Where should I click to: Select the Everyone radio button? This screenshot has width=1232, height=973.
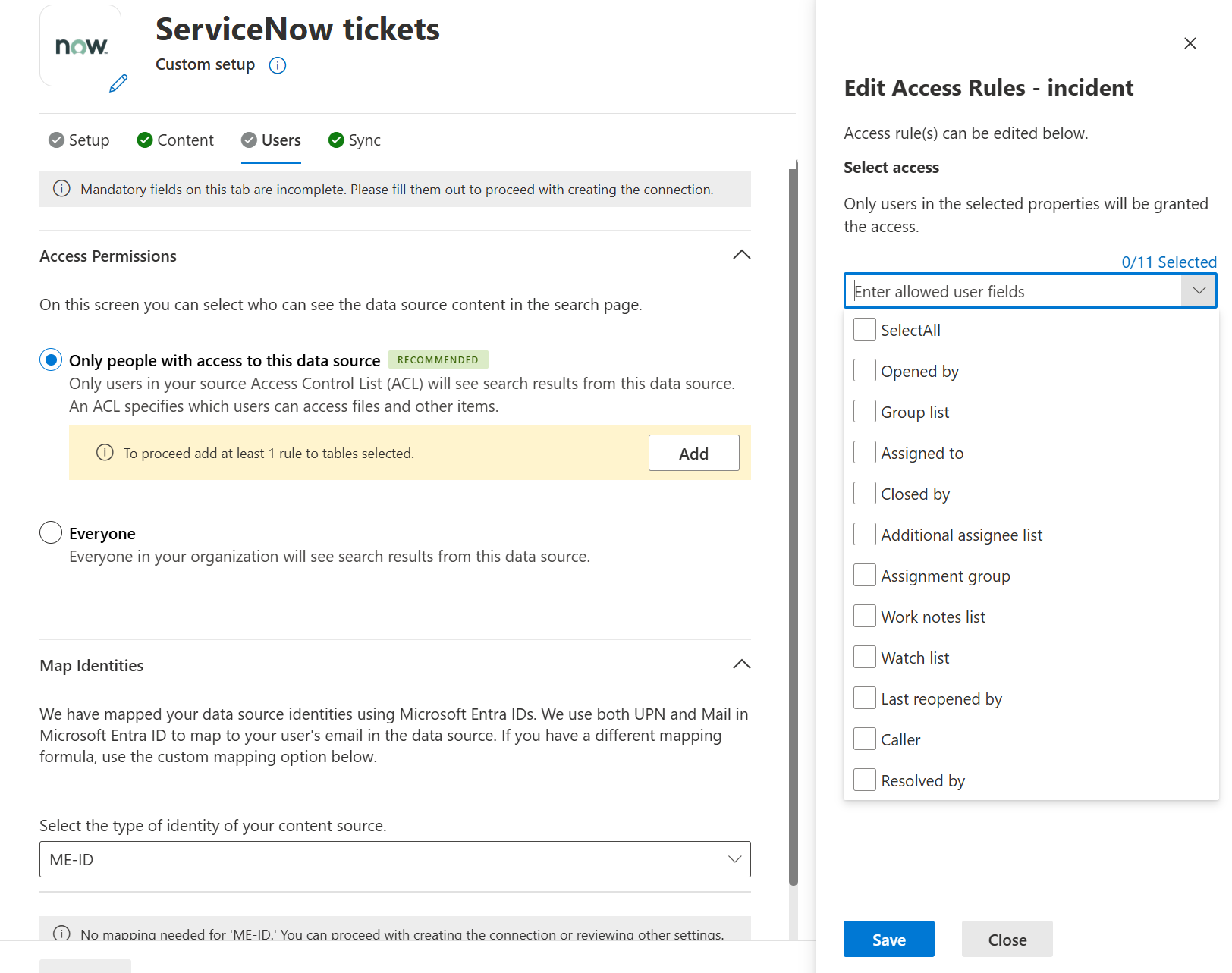(51, 532)
